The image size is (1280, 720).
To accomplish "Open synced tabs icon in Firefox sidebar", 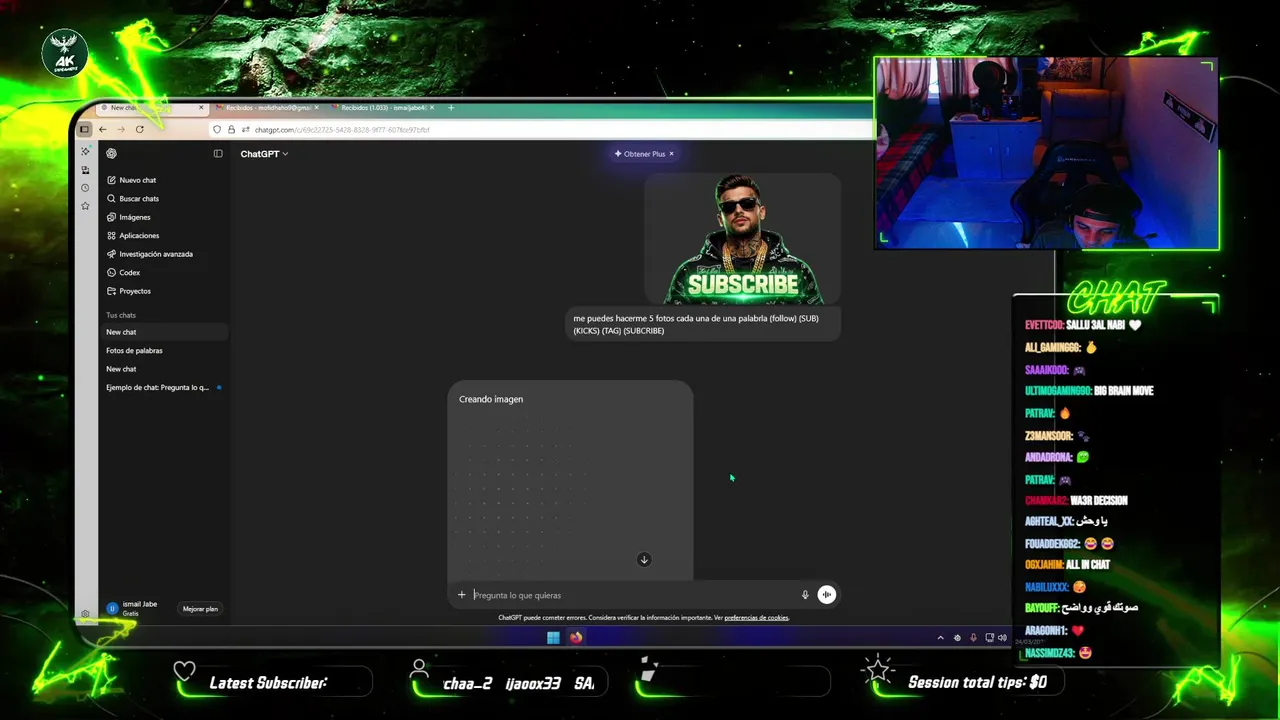I will coord(85,170).
